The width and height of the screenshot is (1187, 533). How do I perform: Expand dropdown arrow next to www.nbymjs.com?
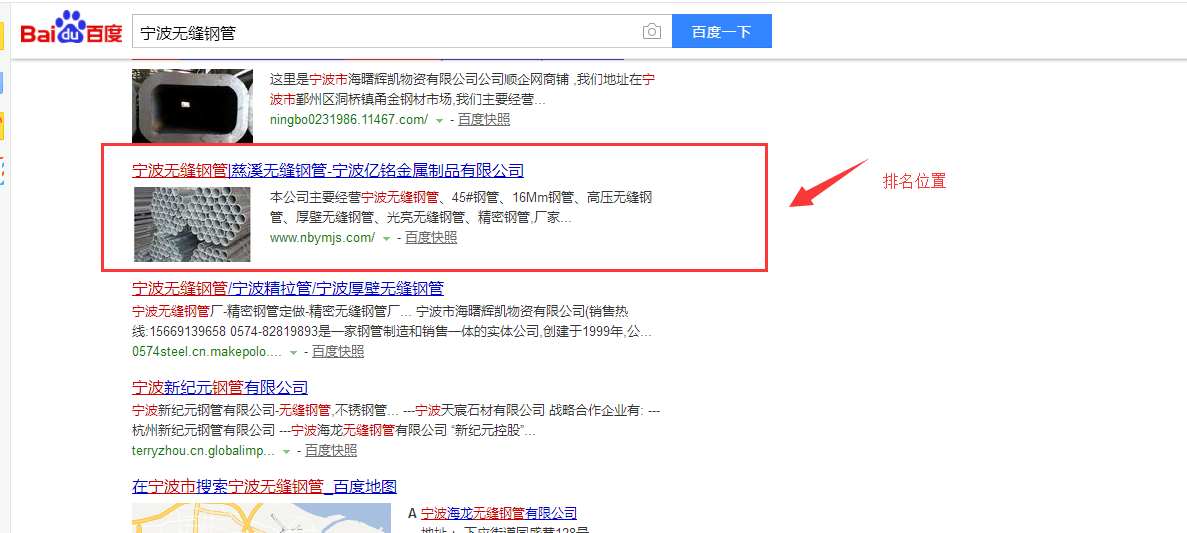386,239
